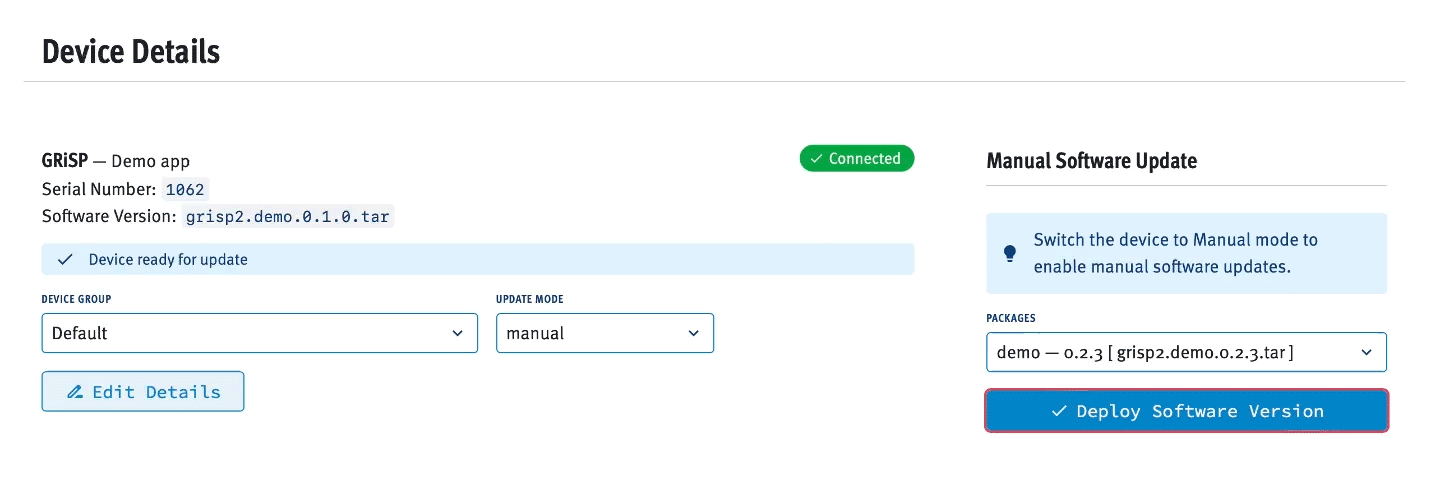The height and width of the screenshot is (480, 1440).
Task: Open the Packages dropdown showing demo 0.2.3
Action: 1185,352
